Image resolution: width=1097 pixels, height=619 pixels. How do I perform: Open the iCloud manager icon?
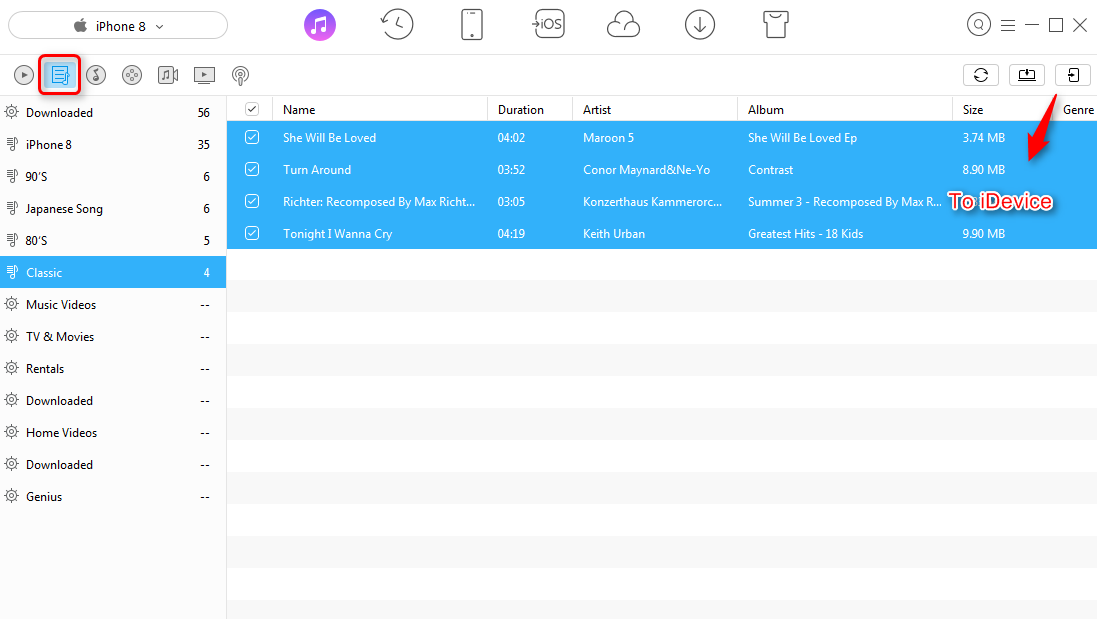pyautogui.click(x=623, y=26)
